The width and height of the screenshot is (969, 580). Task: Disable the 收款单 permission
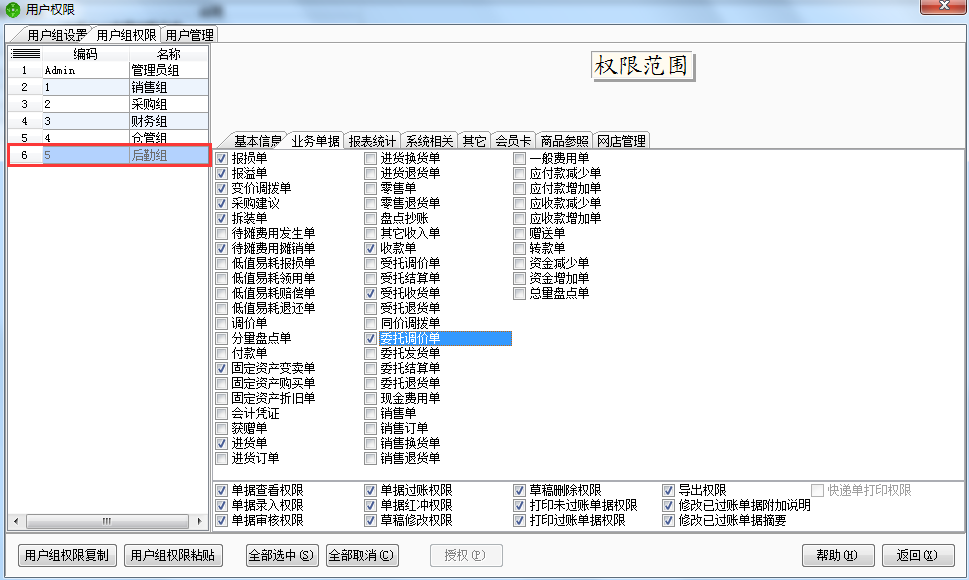[x=370, y=247]
